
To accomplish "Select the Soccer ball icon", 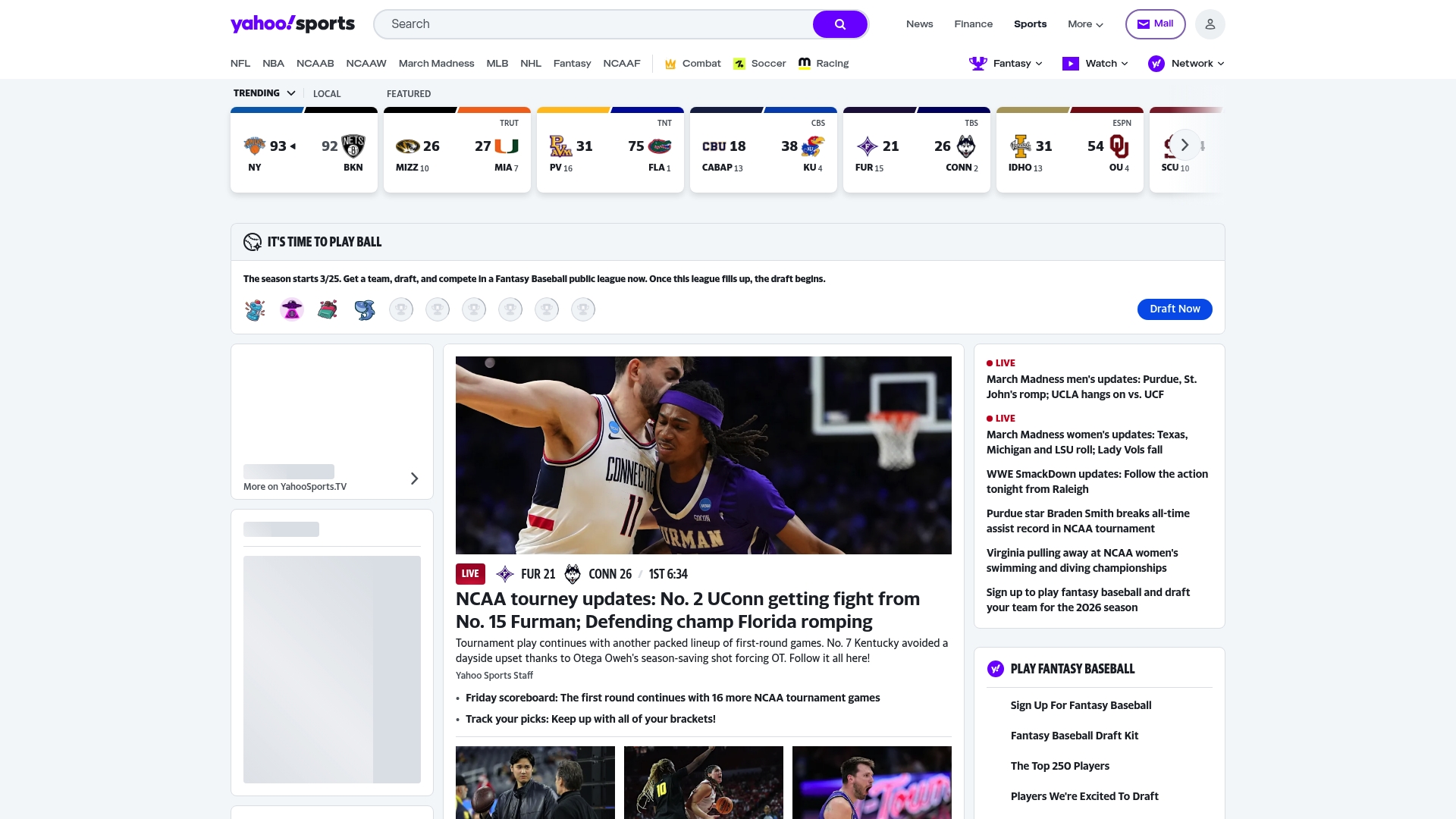I will 739,64.
